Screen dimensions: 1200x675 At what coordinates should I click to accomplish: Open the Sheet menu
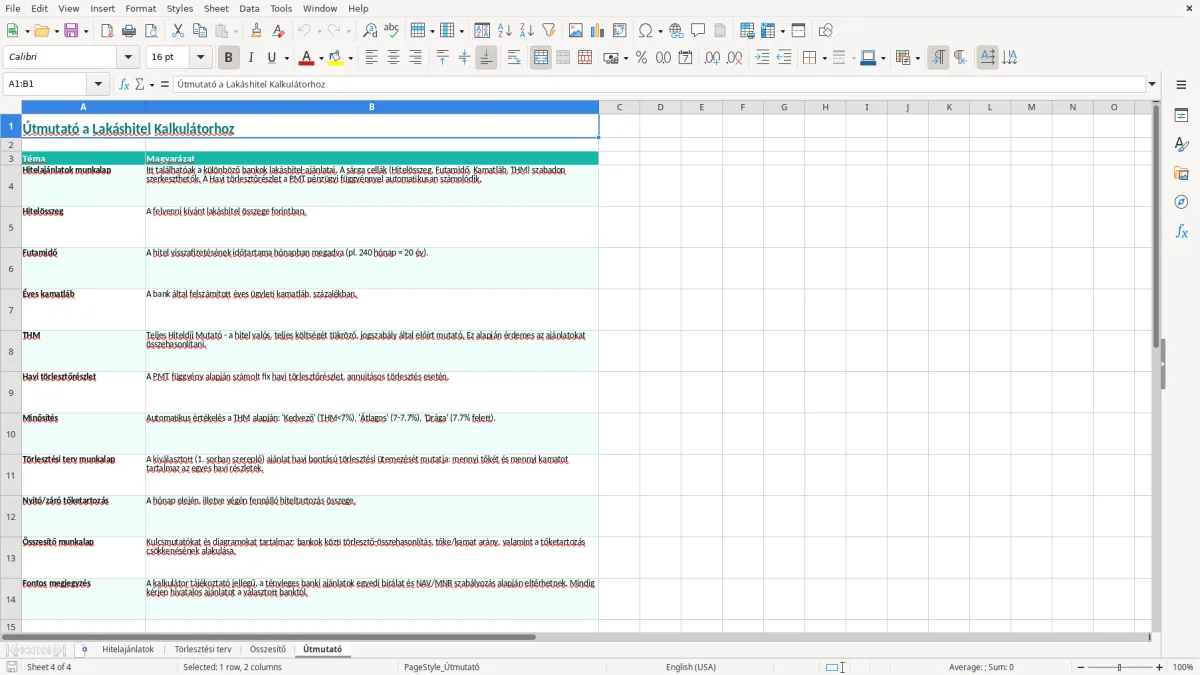click(216, 8)
